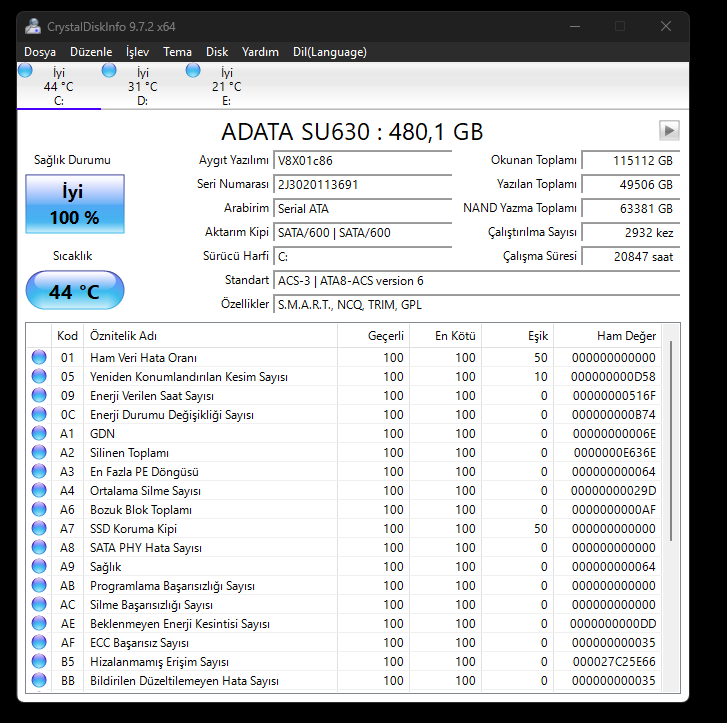Click the Kod column header
Viewport: 727px width, 723px height.
point(67,336)
